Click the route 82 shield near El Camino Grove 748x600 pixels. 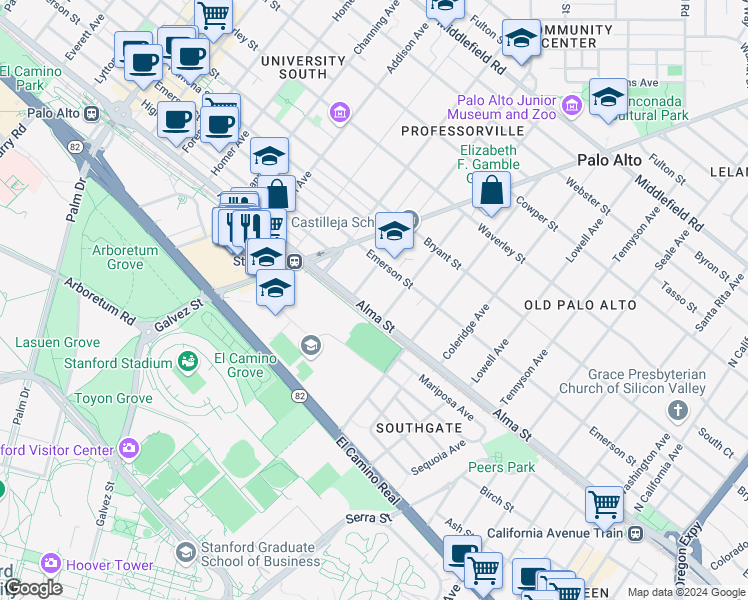click(x=299, y=396)
